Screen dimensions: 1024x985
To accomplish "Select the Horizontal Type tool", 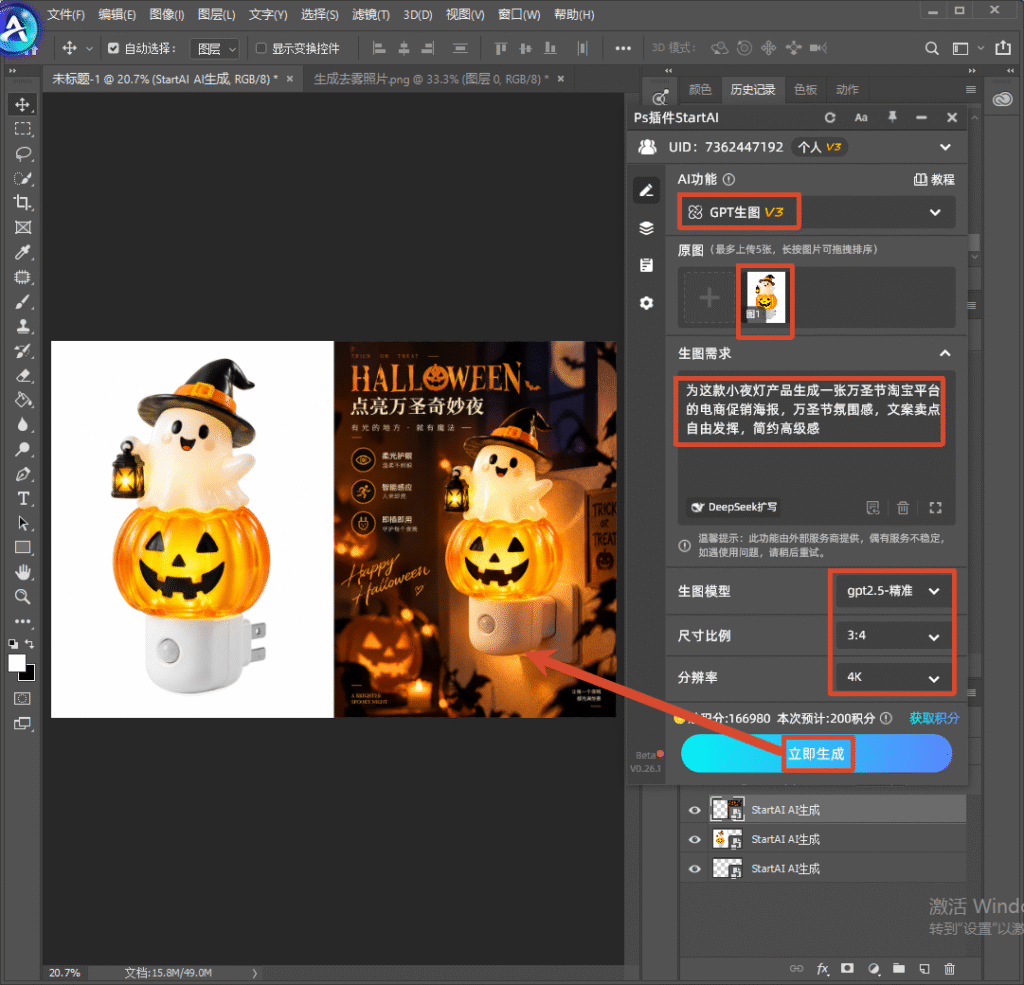I will [x=23, y=498].
